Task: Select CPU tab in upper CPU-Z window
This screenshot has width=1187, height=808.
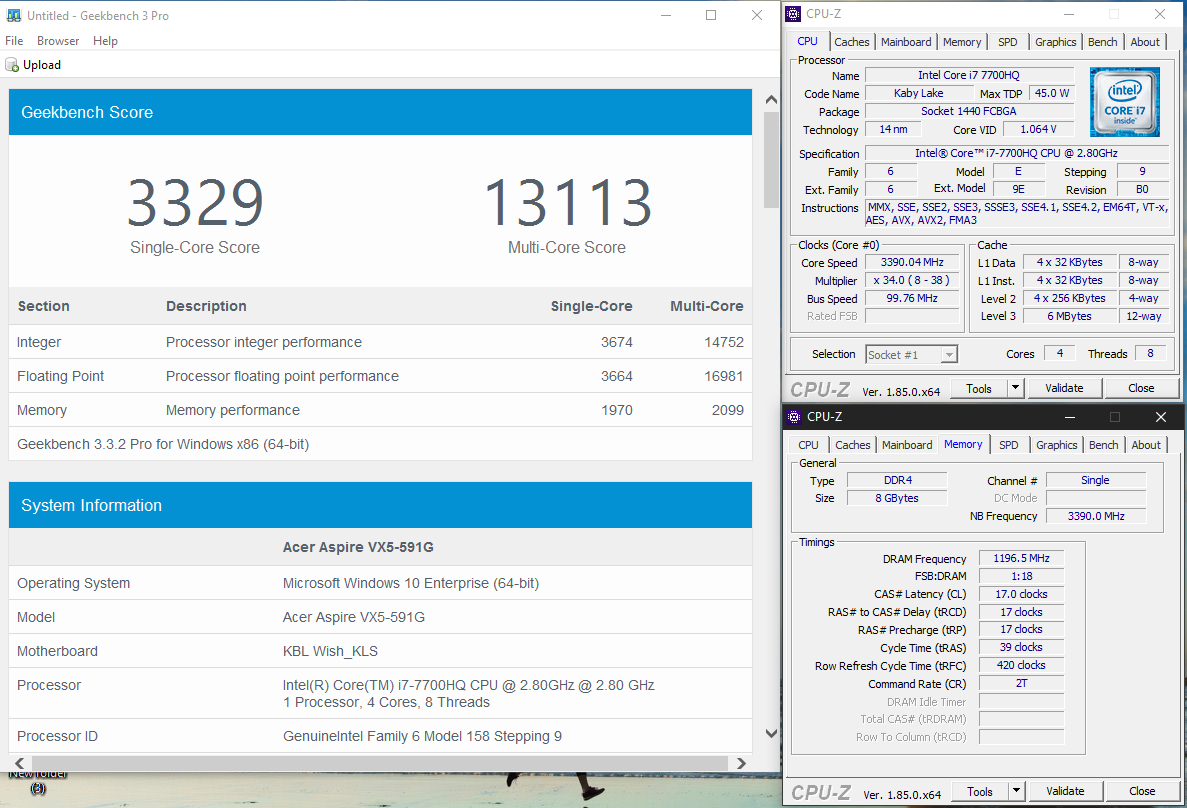Action: [808, 42]
